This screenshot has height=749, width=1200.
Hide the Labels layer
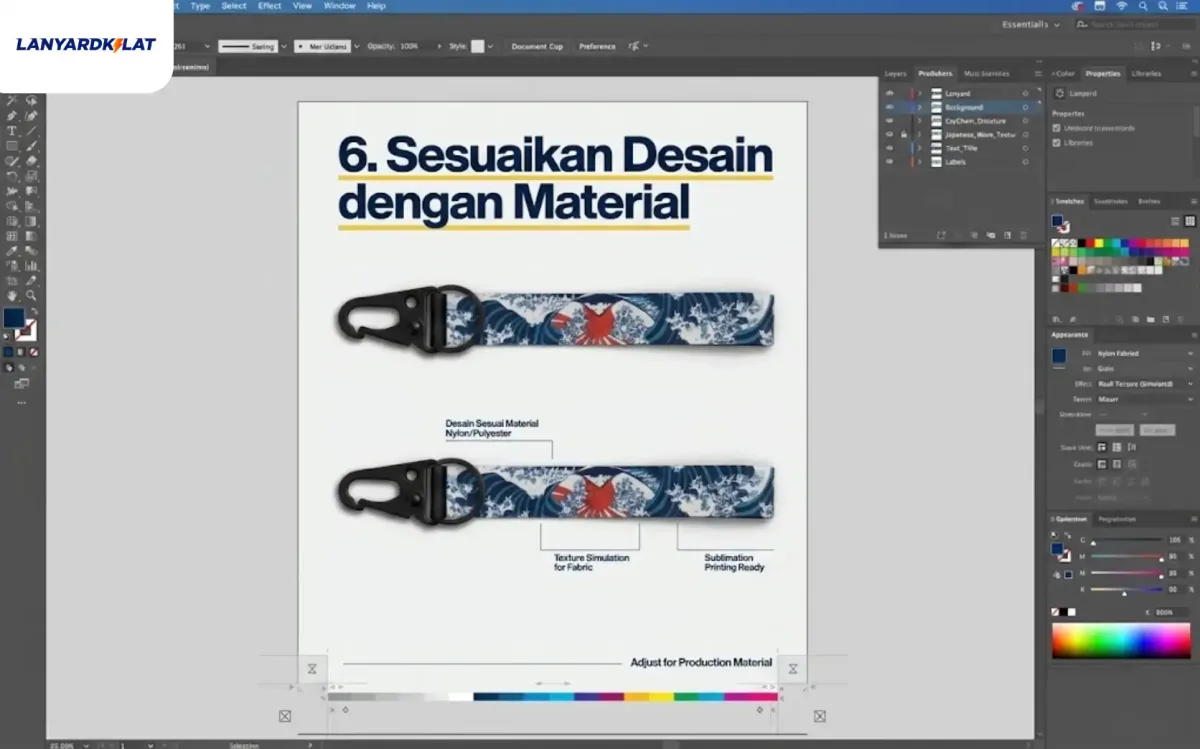(889, 161)
